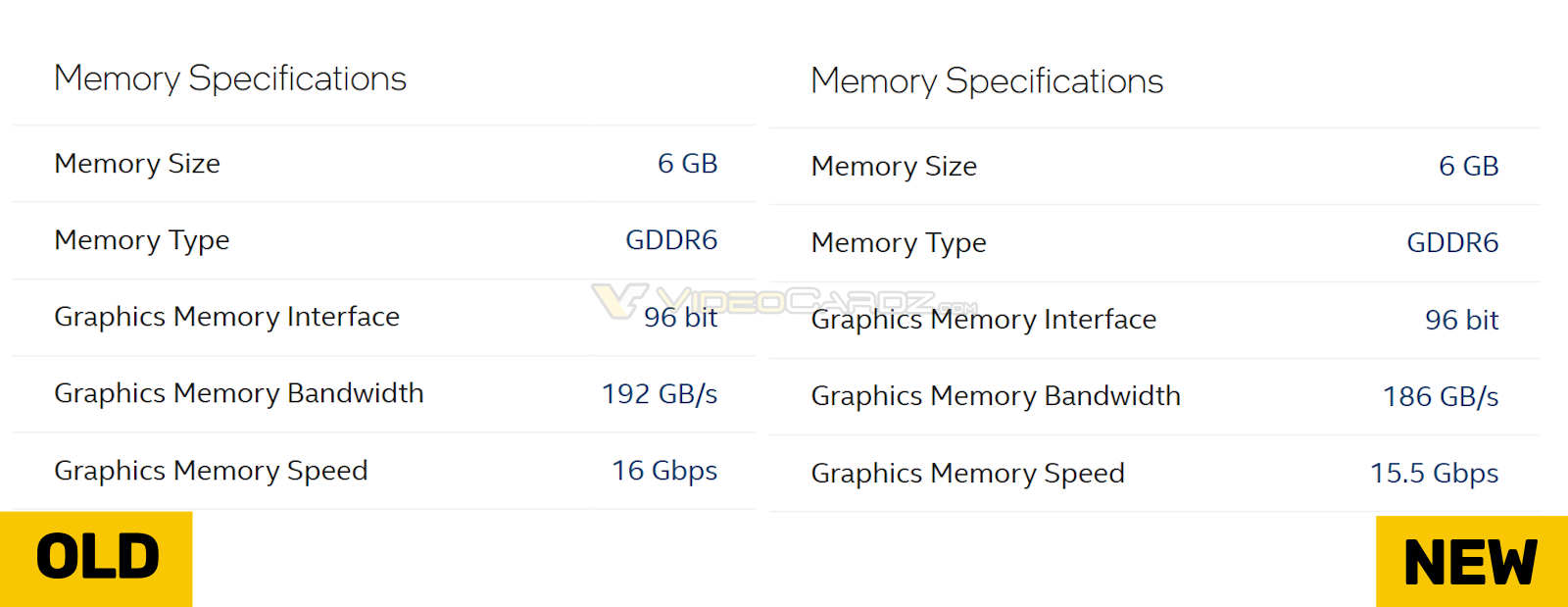
Task: Click the 16 Gbps memory speed value
Action: tap(664, 471)
